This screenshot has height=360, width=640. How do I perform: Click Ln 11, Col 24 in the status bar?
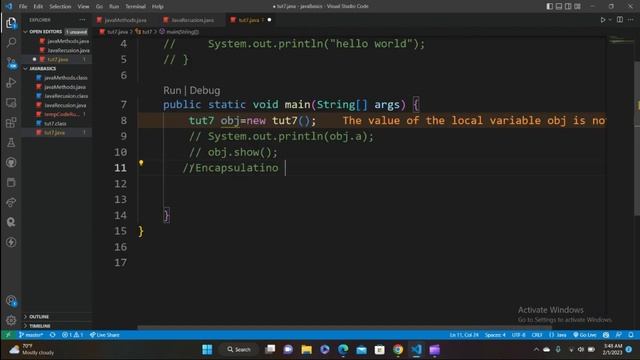464,335
